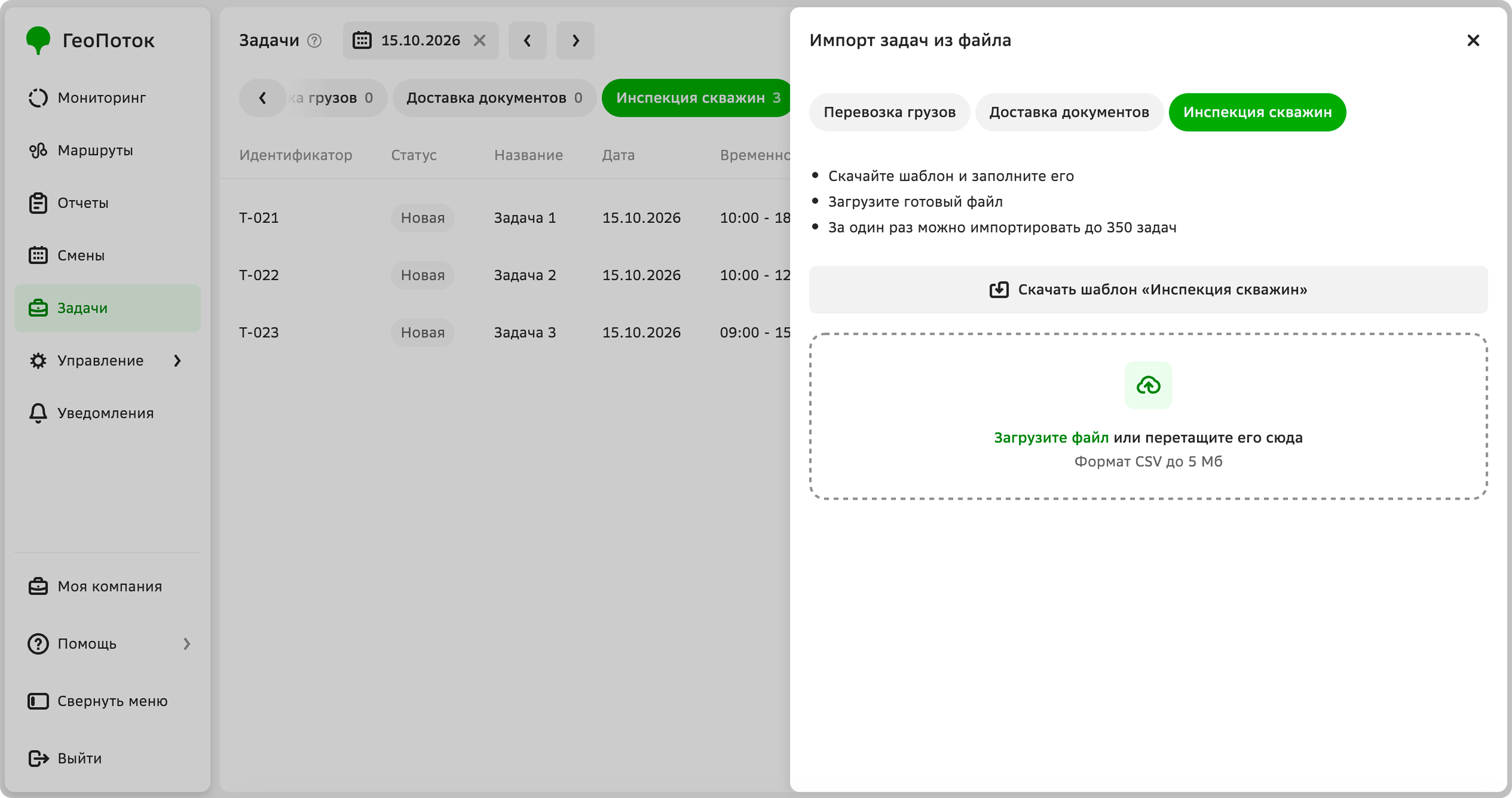Click the Уведомления bell icon
The height and width of the screenshot is (798, 1512).
pyautogui.click(x=38, y=413)
